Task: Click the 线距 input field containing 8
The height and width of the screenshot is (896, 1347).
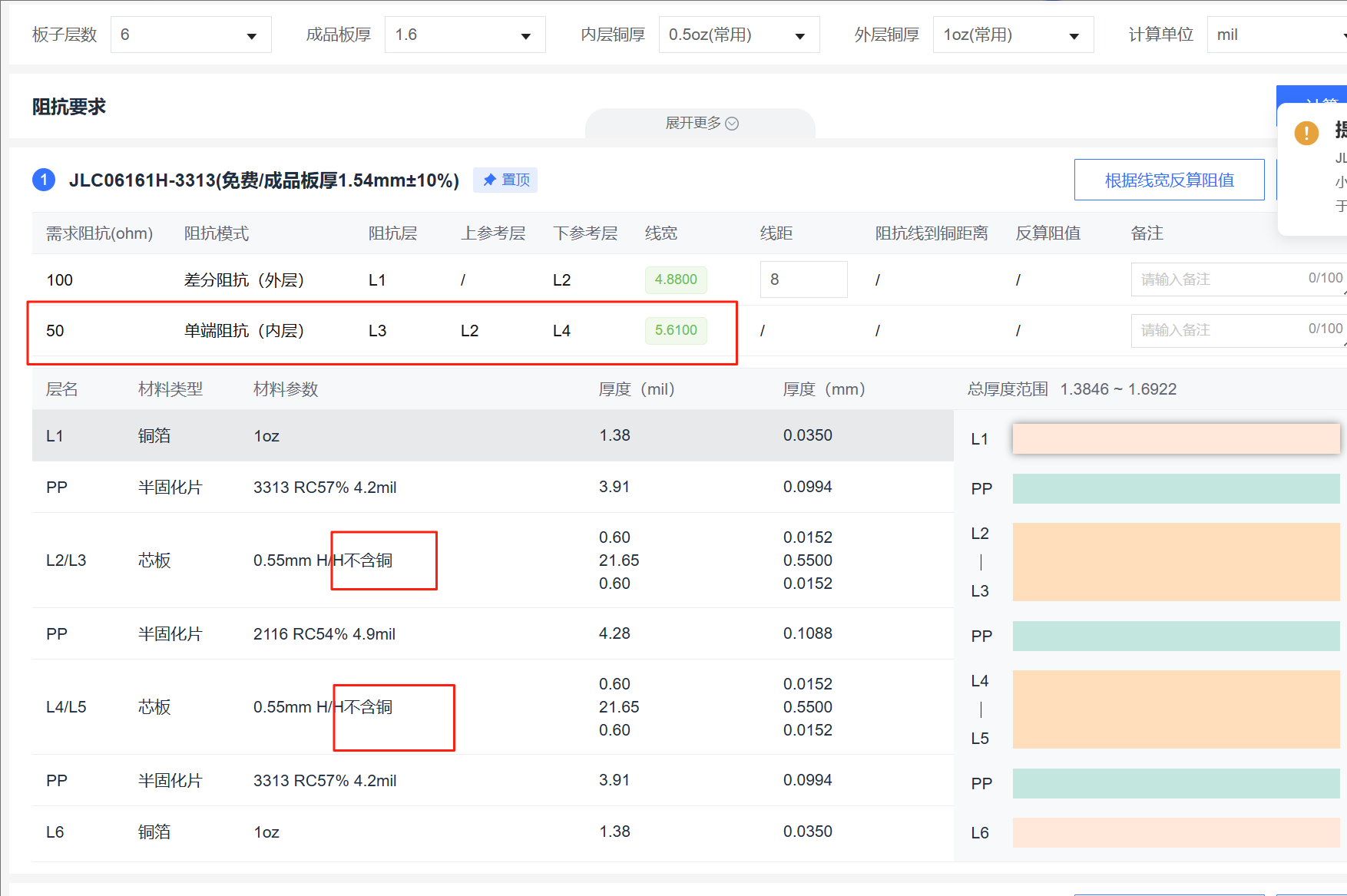Action: [x=803, y=279]
